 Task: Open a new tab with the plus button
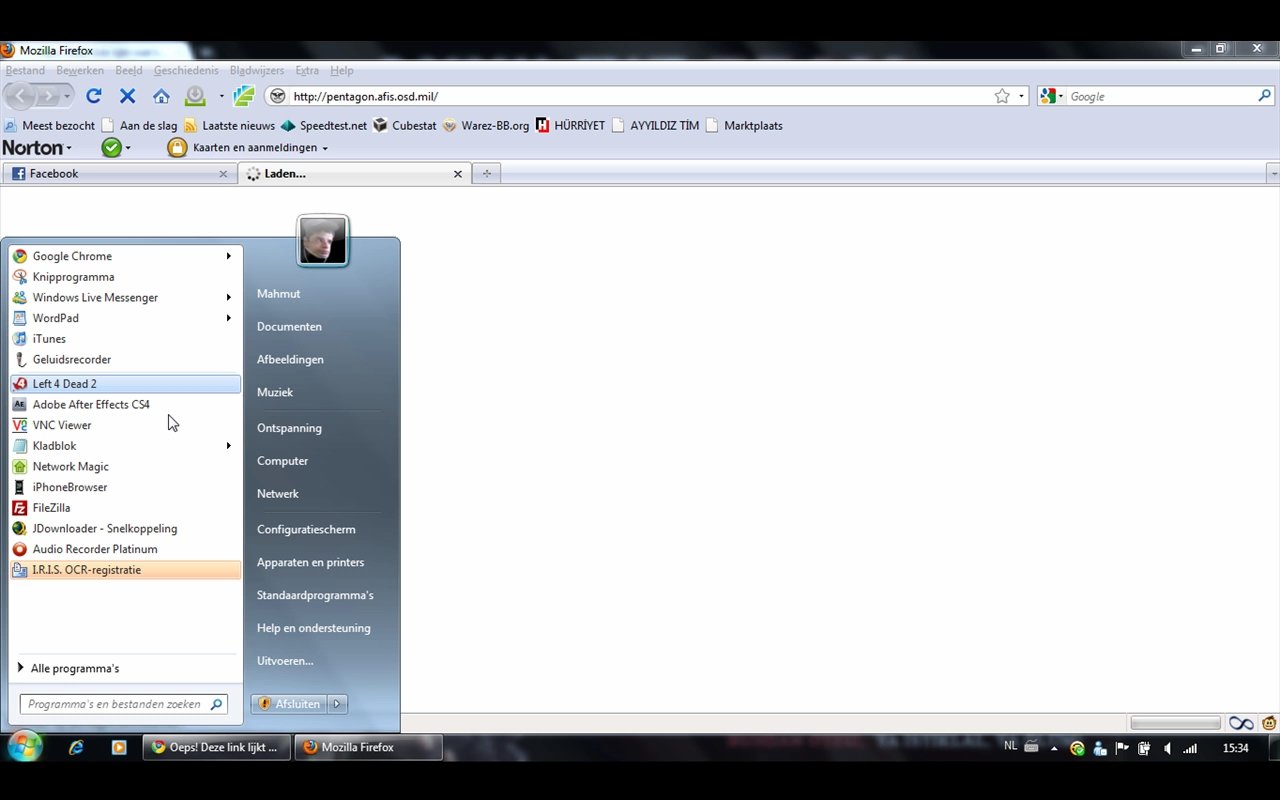click(x=487, y=174)
